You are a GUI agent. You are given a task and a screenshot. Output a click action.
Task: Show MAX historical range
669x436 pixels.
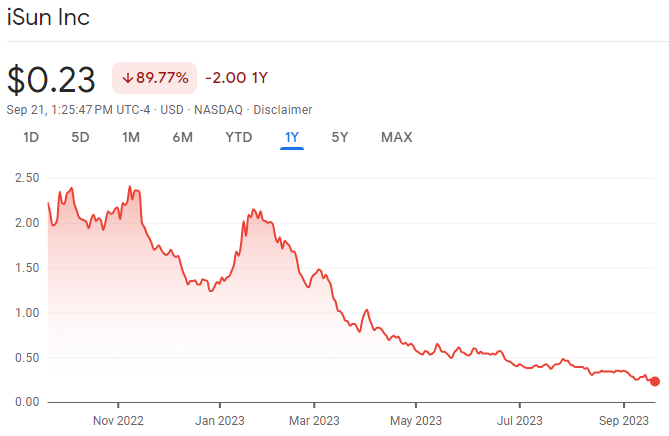[397, 137]
